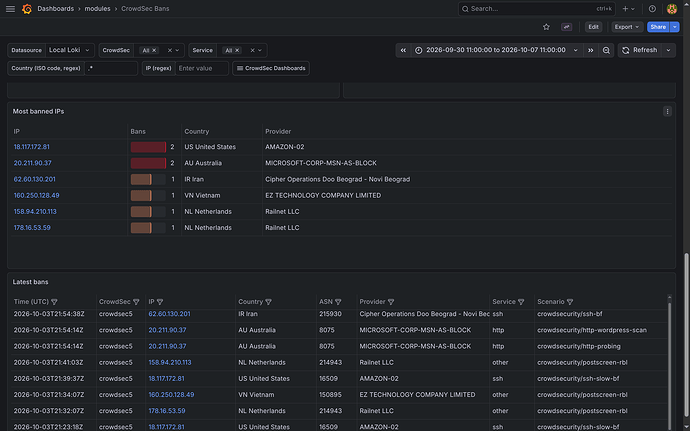
Task: Open IP 158.94.210.113 in Latest bans
Action: click(x=170, y=362)
